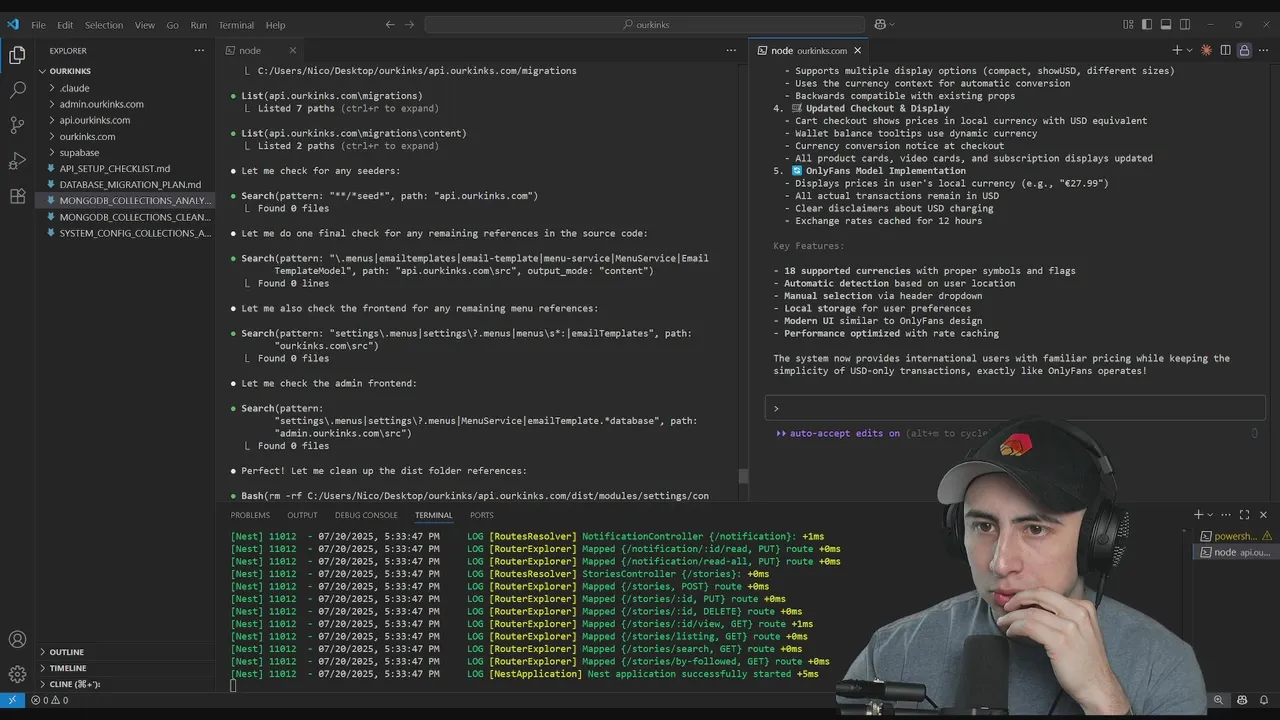
Task: Toggle auto-accept edits mode line
Action: tap(881, 433)
